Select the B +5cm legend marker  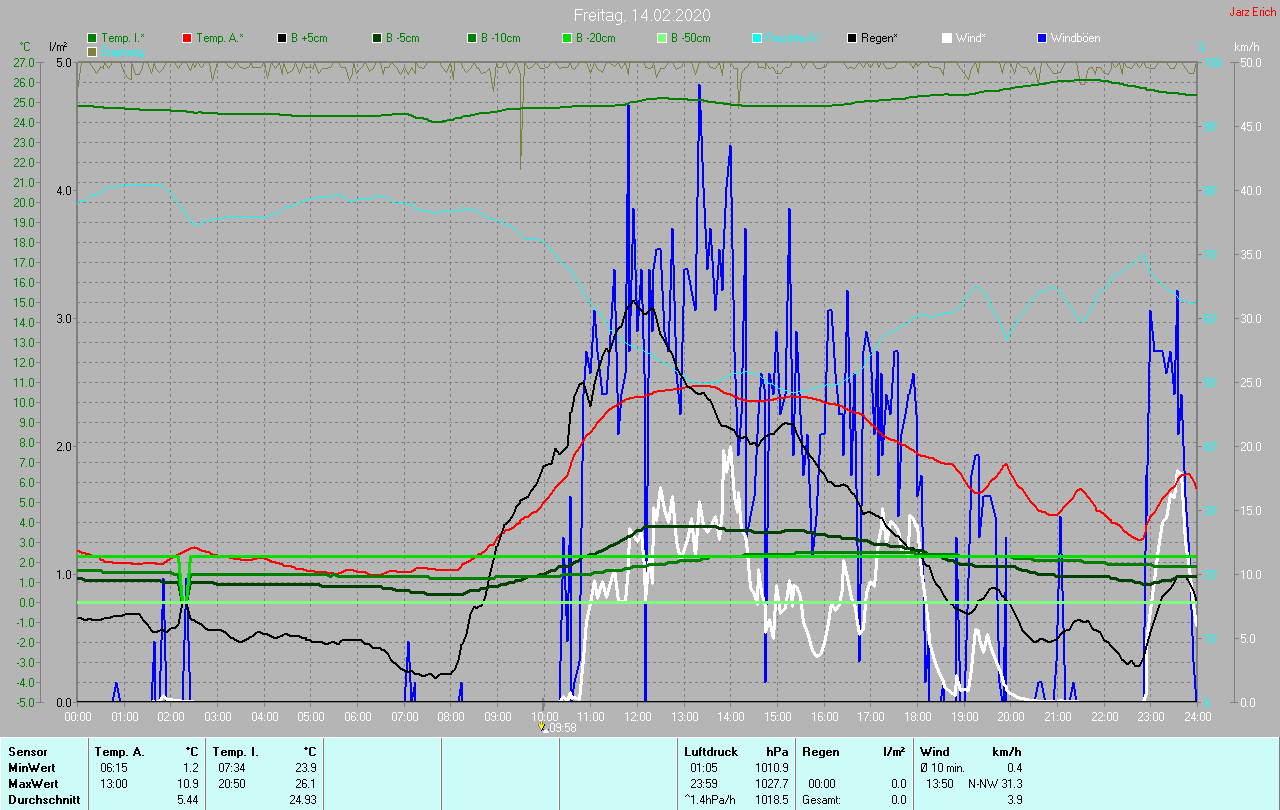282,38
